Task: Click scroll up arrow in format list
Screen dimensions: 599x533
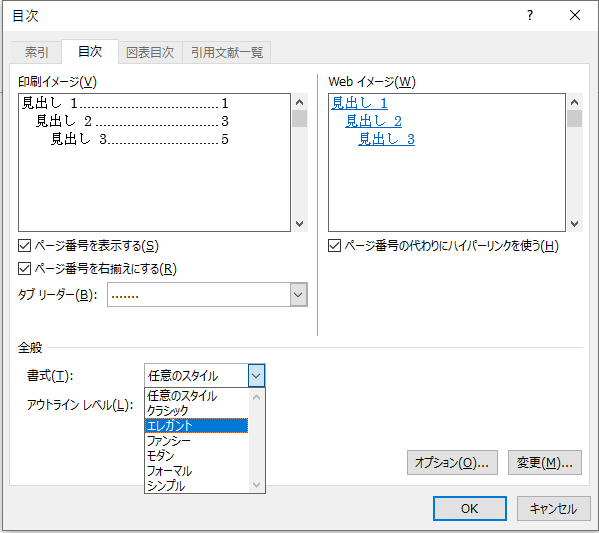Action: point(257,397)
